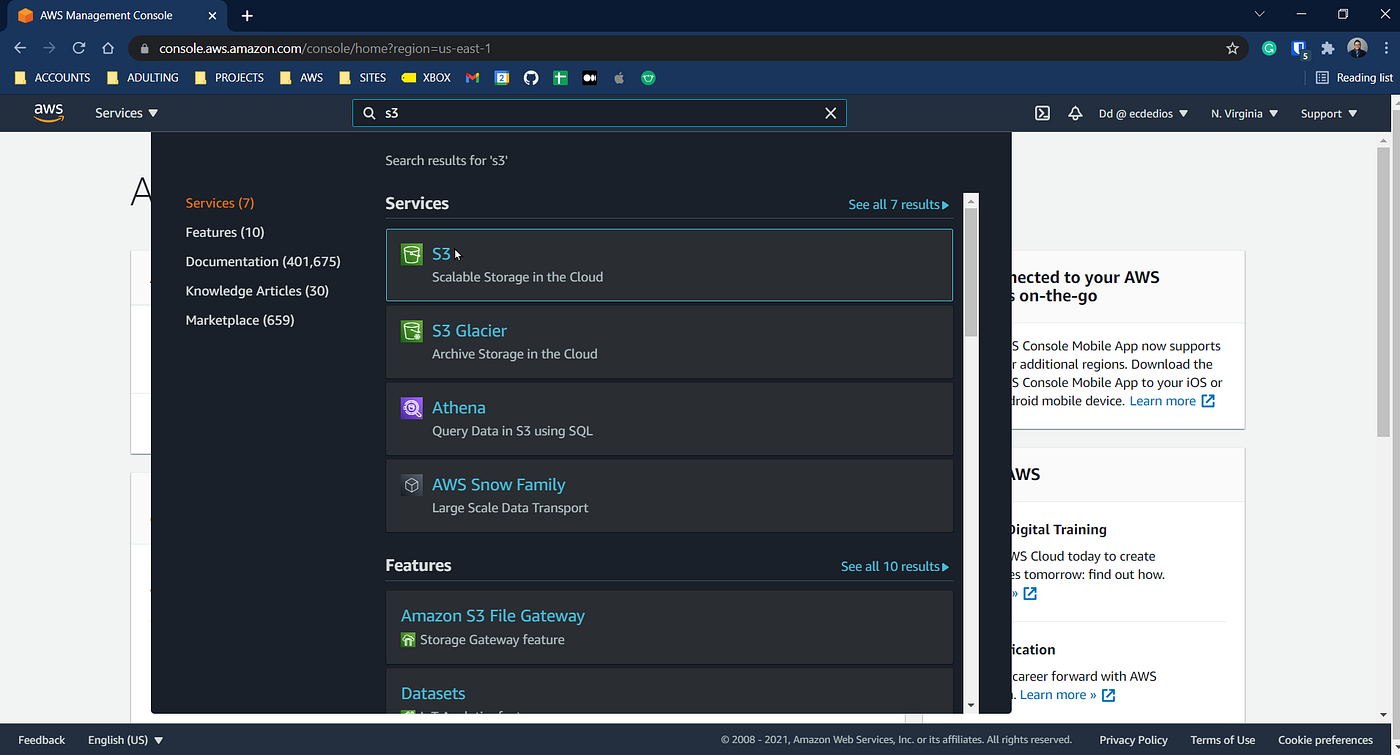The image size is (1400, 755).
Task: Open the Medium bookmark icon
Action: point(590,78)
